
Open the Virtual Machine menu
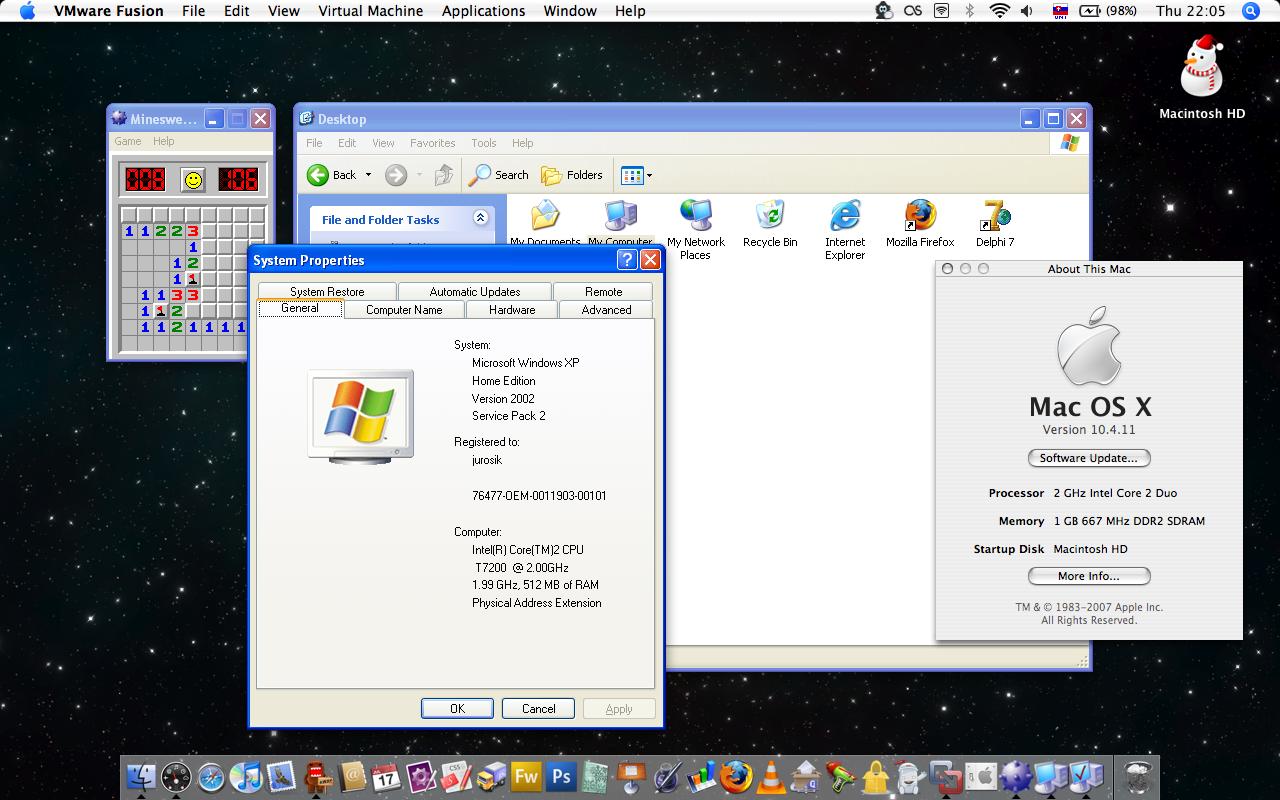370,11
